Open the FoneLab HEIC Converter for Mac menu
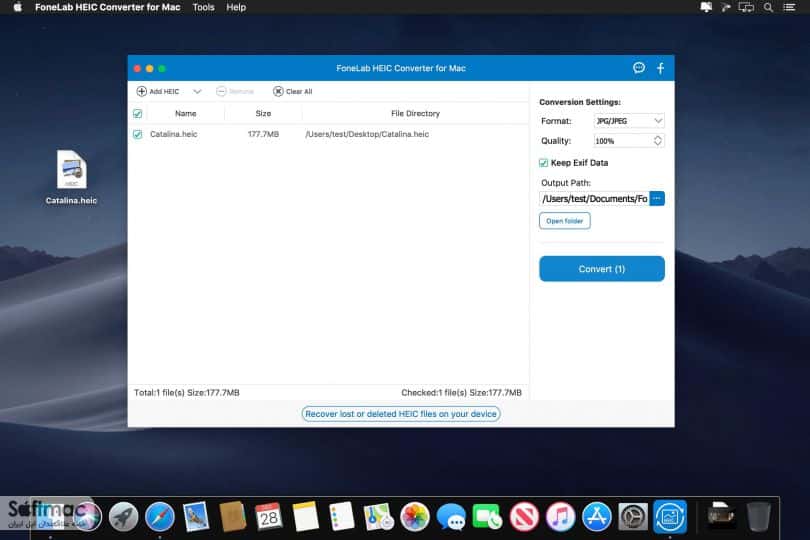The height and width of the screenshot is (540, 810). click(x=107, y=7)
